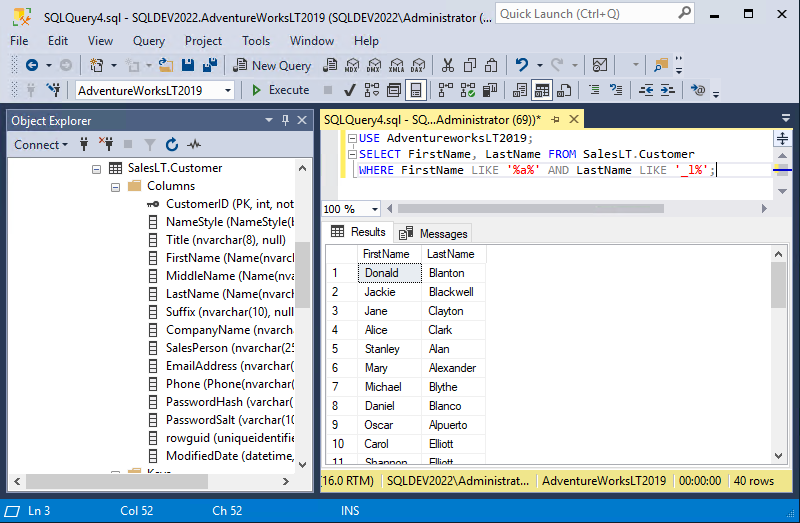Image resolution: width=800 pixels, height=523 pixels.
Task: Open the active documents dropdown arrow
Action: (786, 118)
